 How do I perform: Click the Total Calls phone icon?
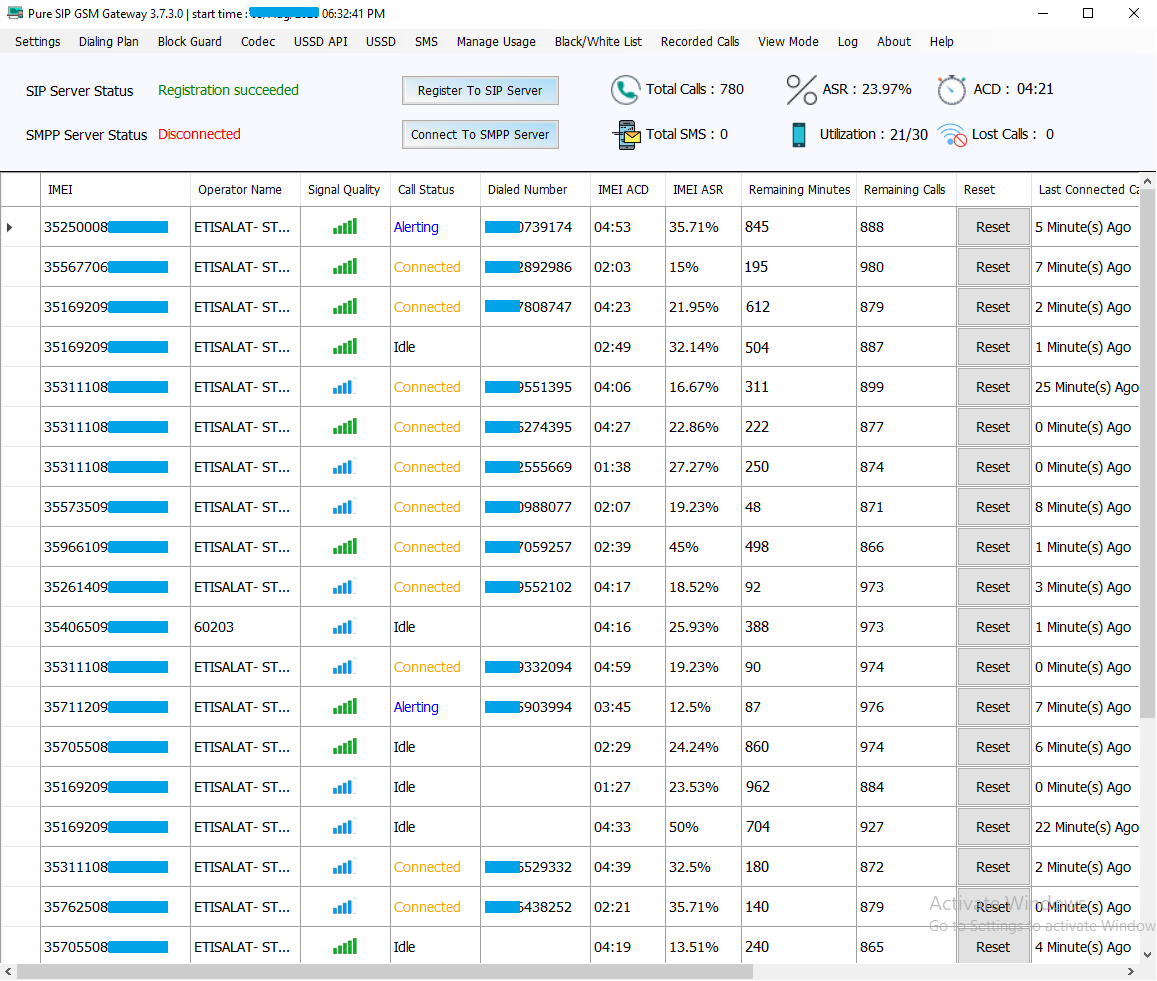(625, 90)
